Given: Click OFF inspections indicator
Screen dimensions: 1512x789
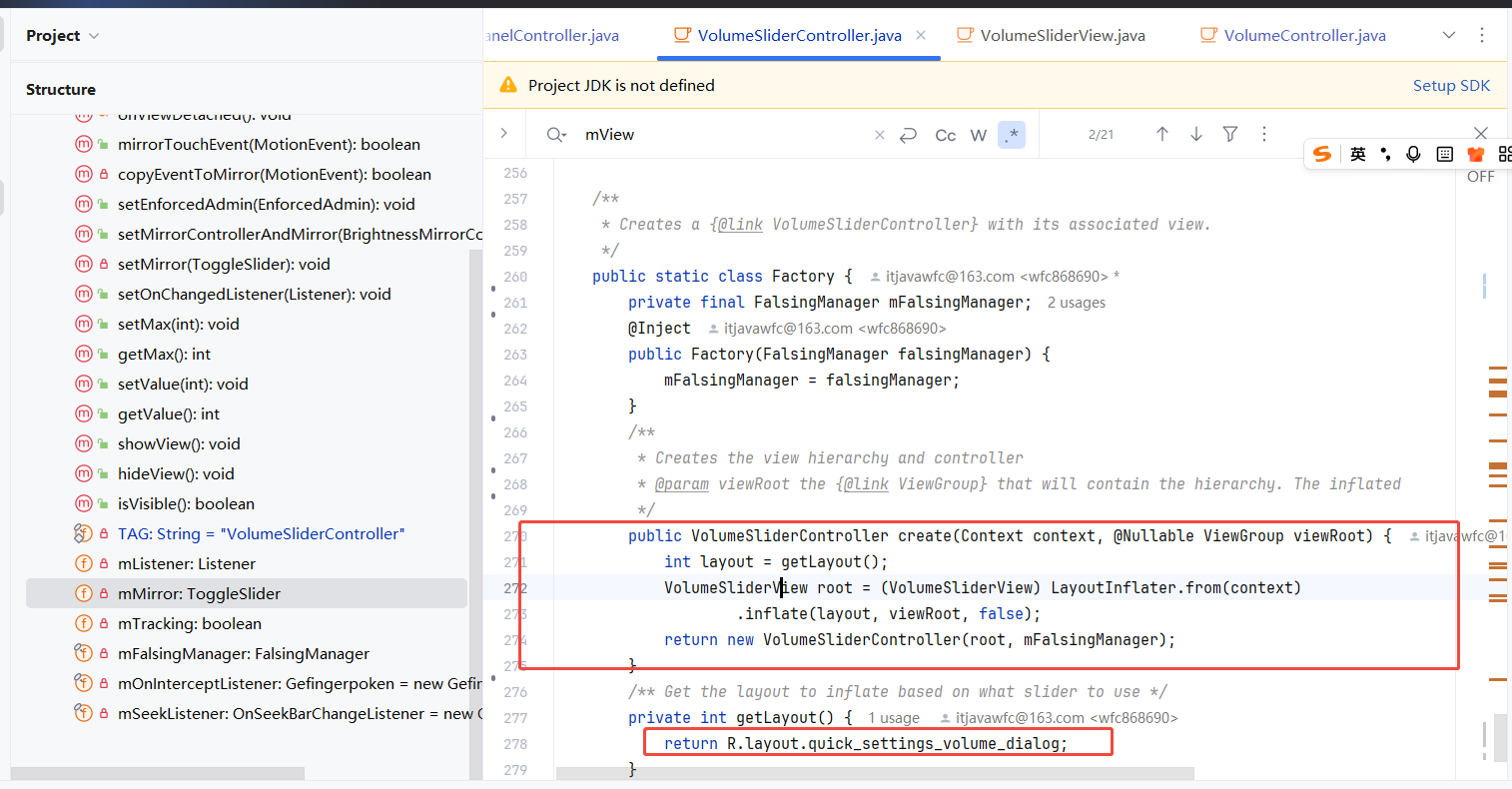Looking at the screenshot, I should tap(1481, 177).
